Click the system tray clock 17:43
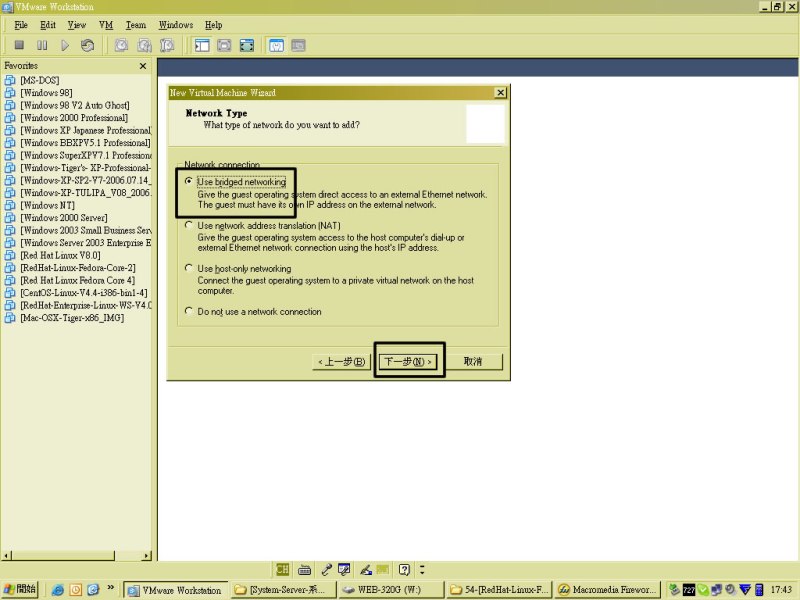Screen dimensions: 800x600 click(781, 590)
